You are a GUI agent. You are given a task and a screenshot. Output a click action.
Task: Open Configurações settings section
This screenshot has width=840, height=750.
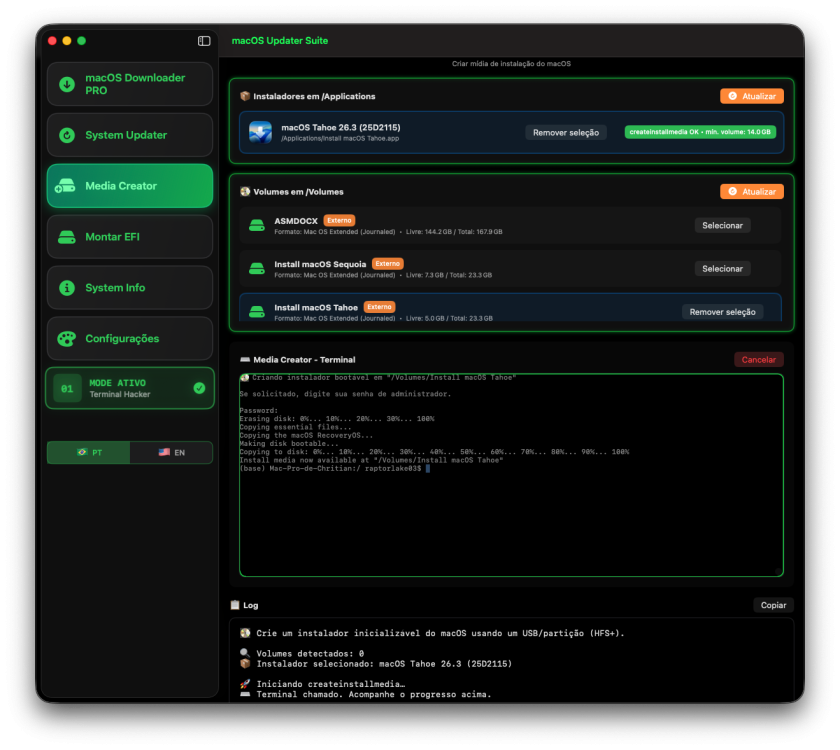tap(130, 339)
